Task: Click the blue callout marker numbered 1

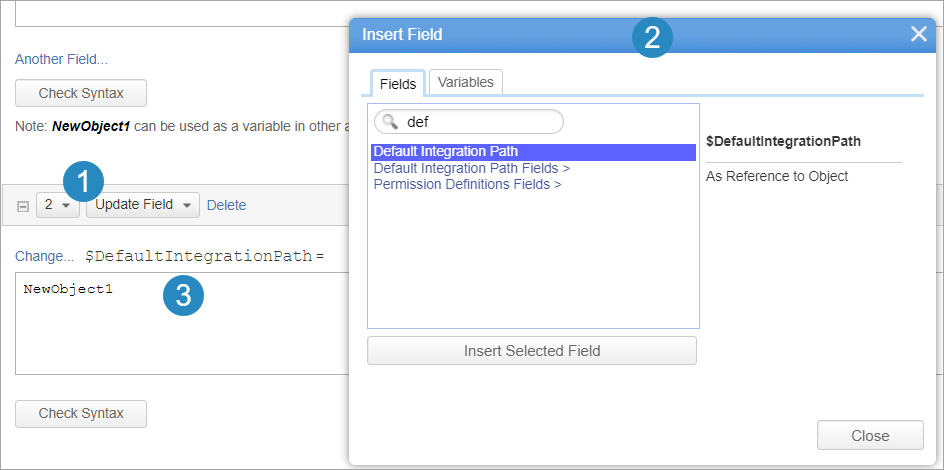Action: [84, 182]
